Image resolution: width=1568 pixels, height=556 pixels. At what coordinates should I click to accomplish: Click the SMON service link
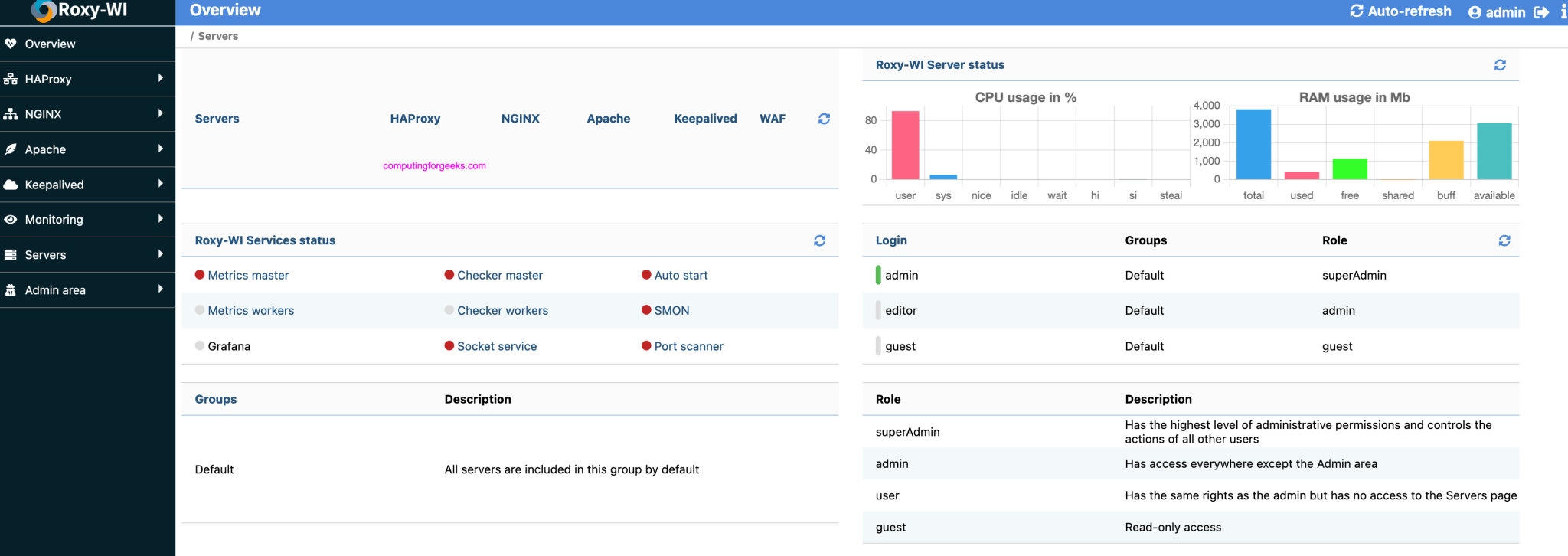click(x=671, y=310)
